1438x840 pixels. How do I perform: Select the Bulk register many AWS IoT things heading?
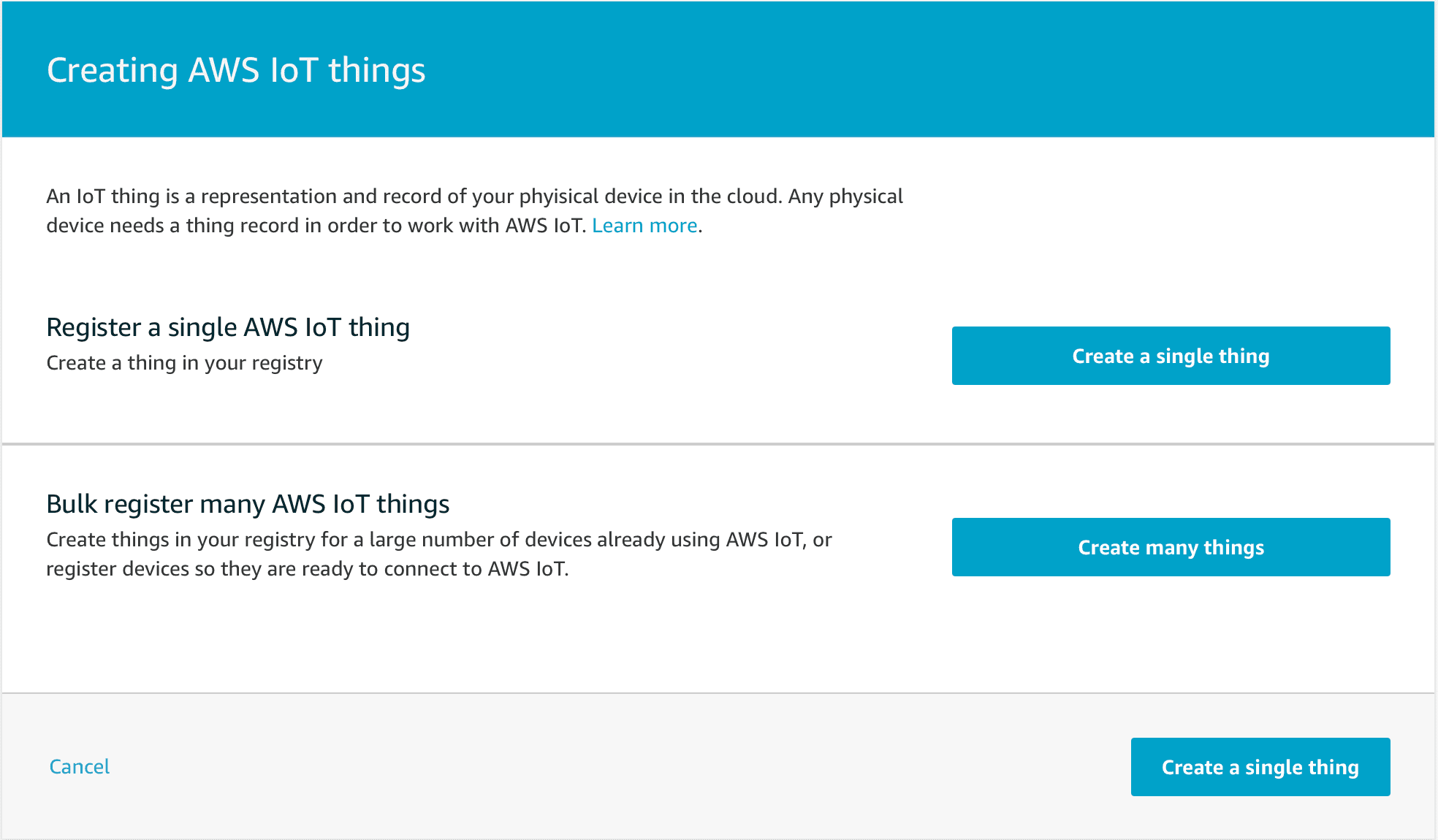[248, 504]
